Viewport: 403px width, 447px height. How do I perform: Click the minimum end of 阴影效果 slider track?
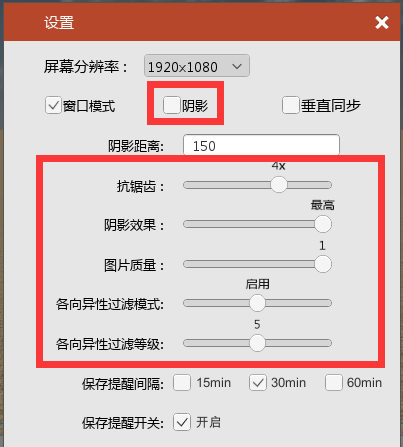tap(186, 224)
